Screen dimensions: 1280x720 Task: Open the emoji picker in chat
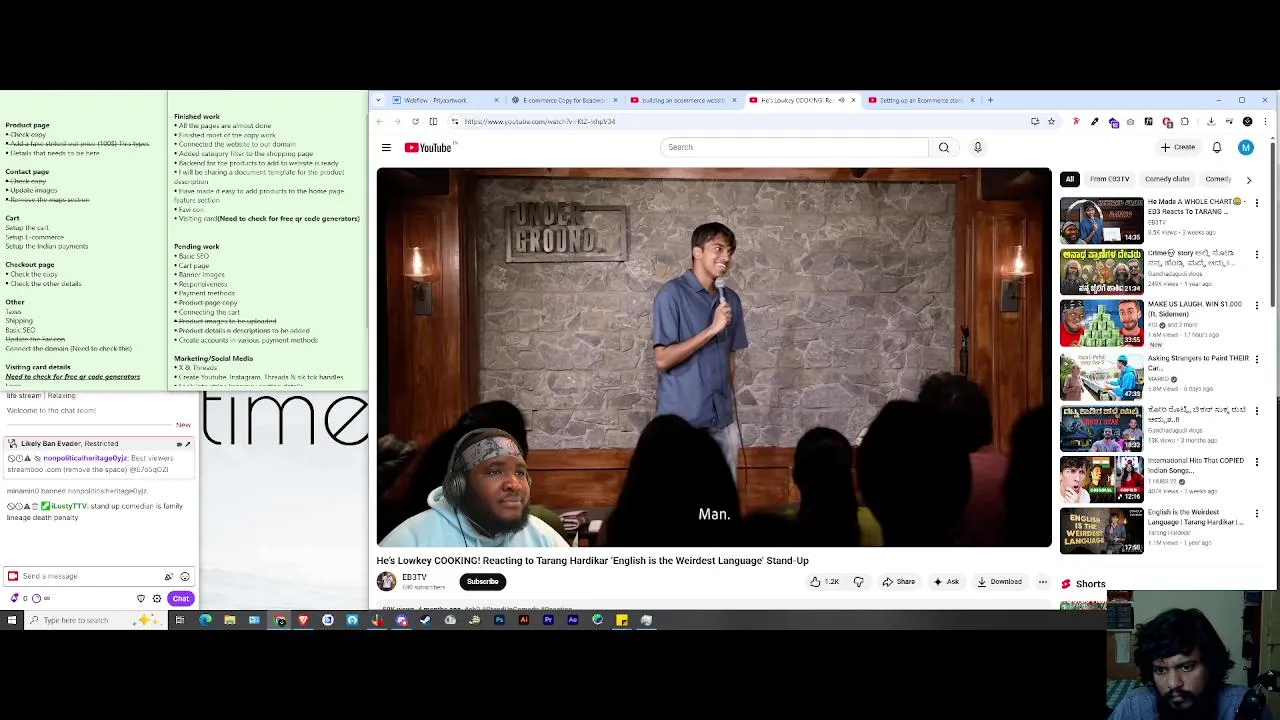pyautogui.click(x=184, y=576)
